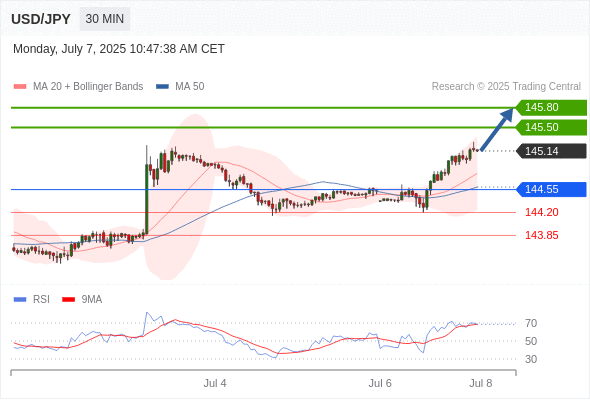Click the 145.14 current price tag
This screenshot has width=590, height=400.
551,151
